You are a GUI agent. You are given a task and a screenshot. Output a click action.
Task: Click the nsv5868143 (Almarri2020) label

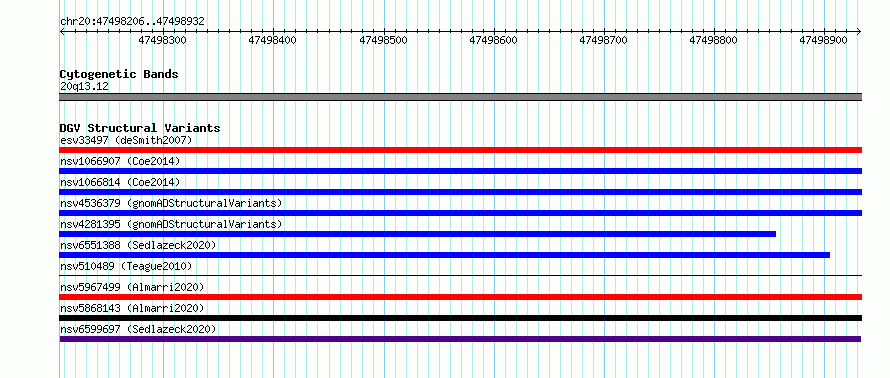132,308
